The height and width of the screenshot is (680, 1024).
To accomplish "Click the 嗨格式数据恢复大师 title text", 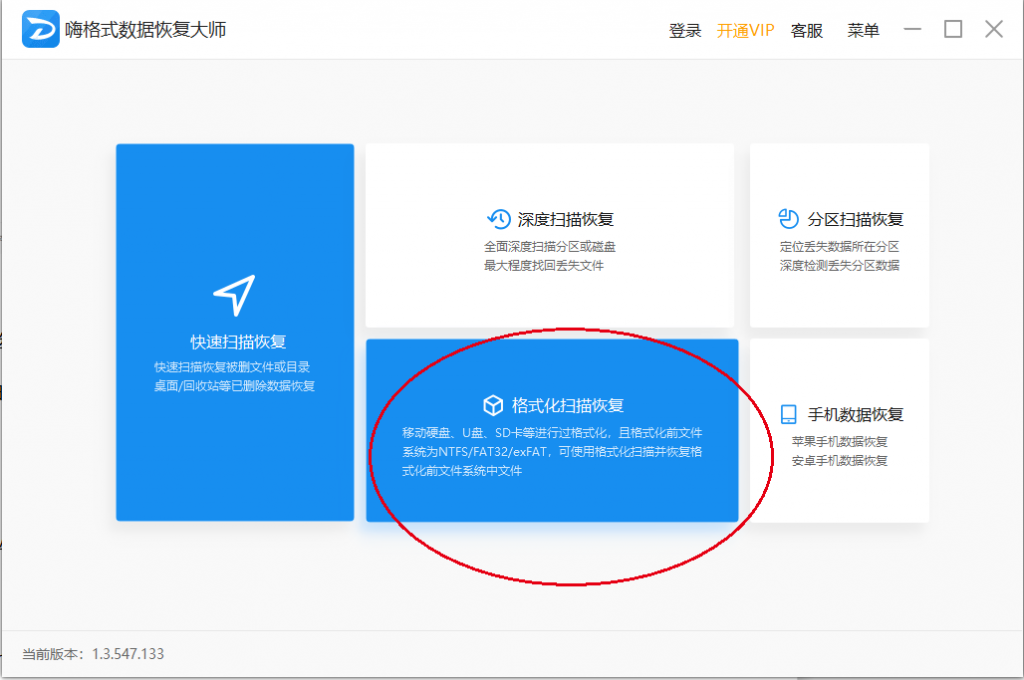I will 146,30.
